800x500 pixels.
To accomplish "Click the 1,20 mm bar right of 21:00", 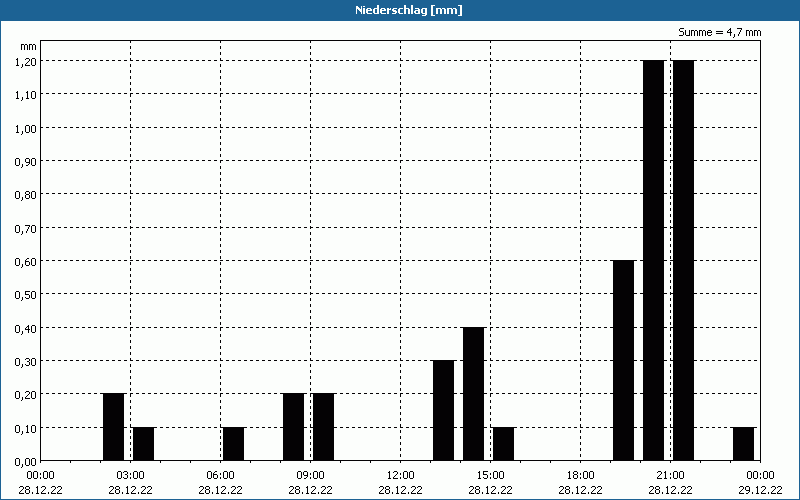I will [684, 261].
